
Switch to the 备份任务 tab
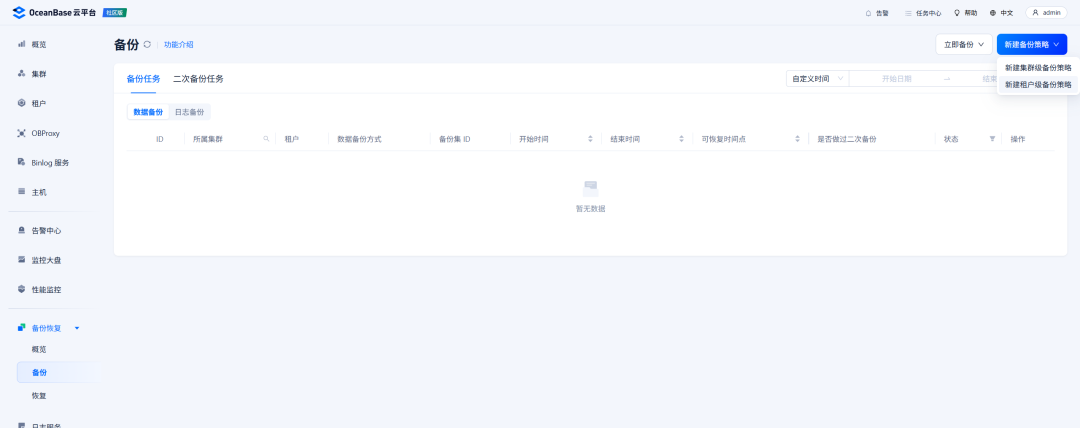143,79
